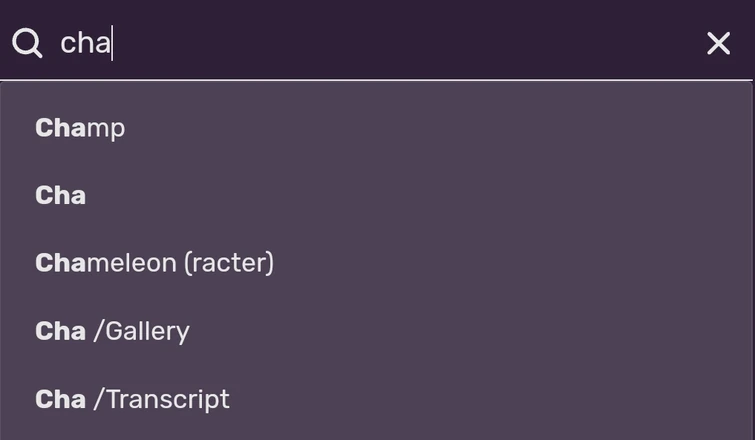Choose the "Cha" search suggestion
The image size is (755, 440).
[61, 195]
